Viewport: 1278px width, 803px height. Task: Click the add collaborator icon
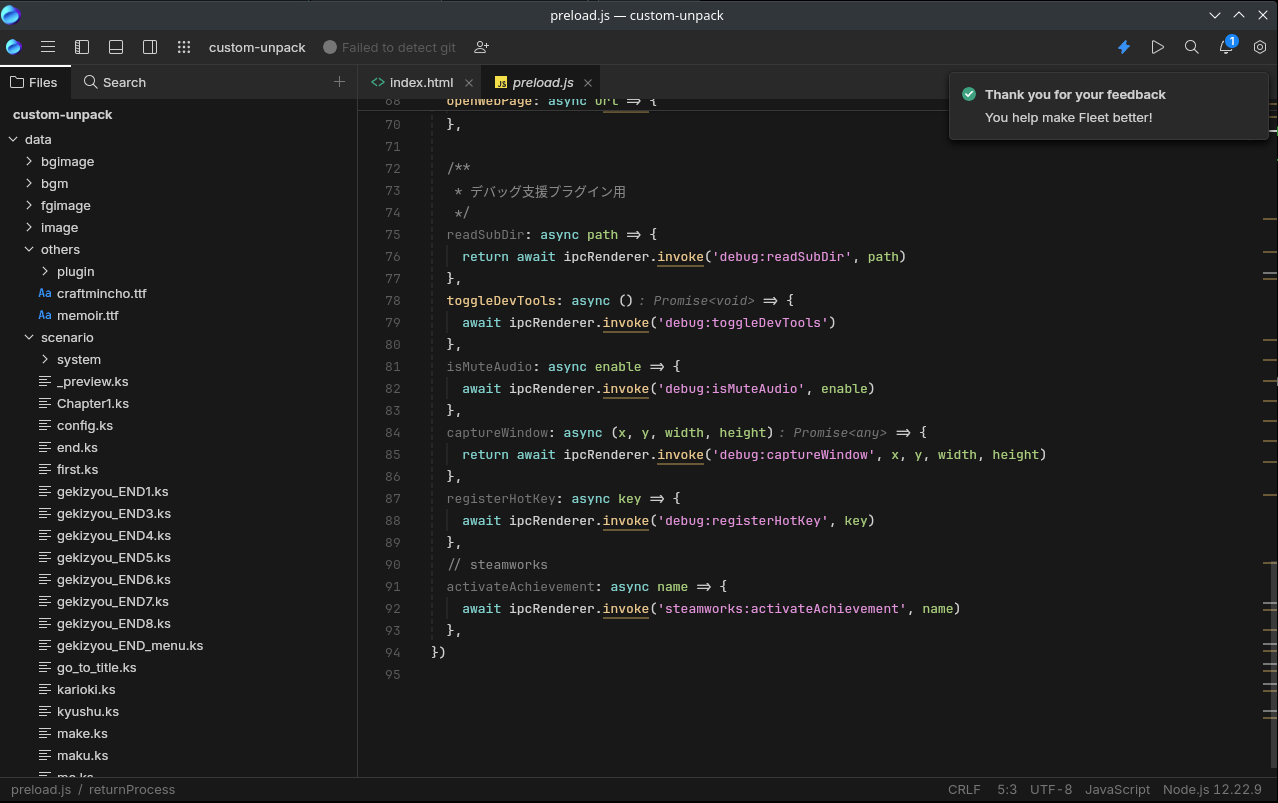coord(481,47)
